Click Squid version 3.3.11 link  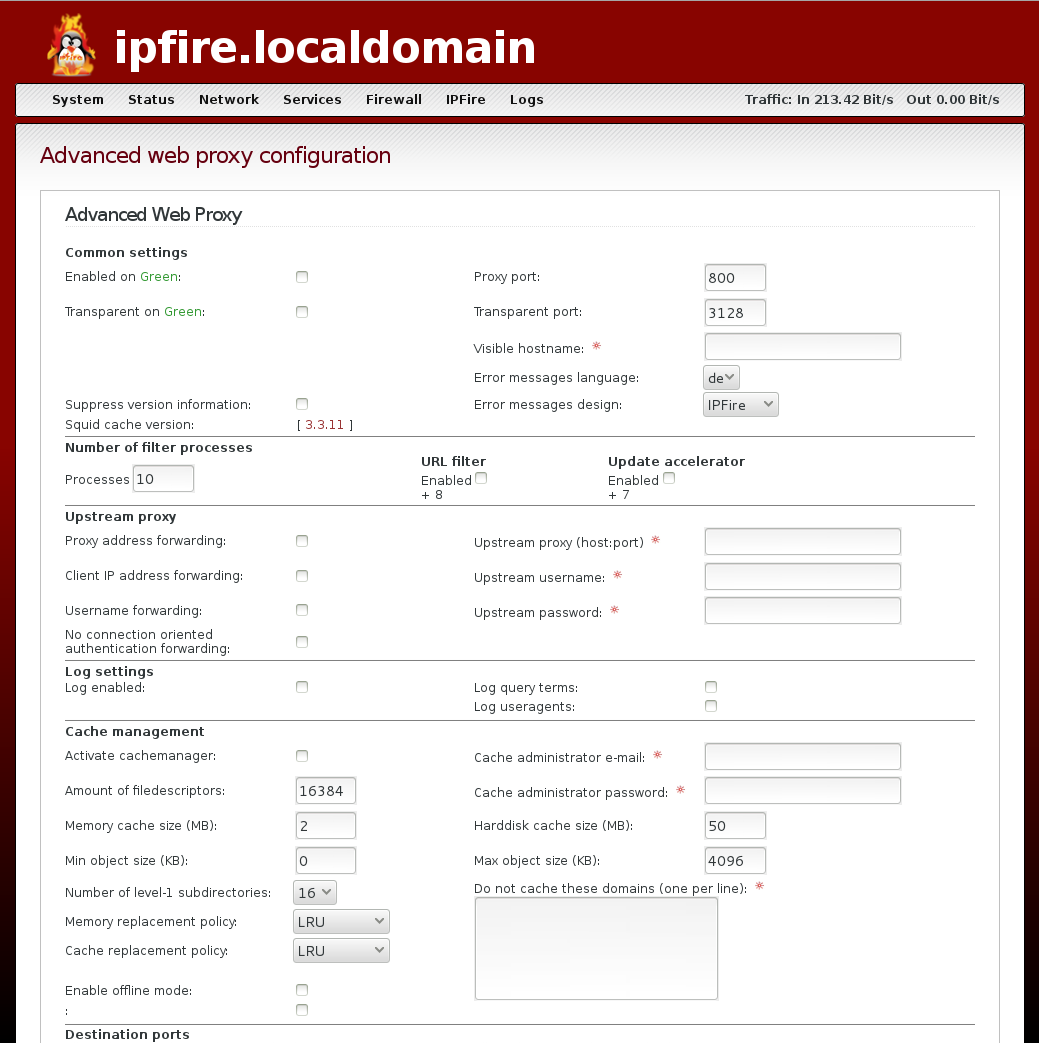coord(325,424)
